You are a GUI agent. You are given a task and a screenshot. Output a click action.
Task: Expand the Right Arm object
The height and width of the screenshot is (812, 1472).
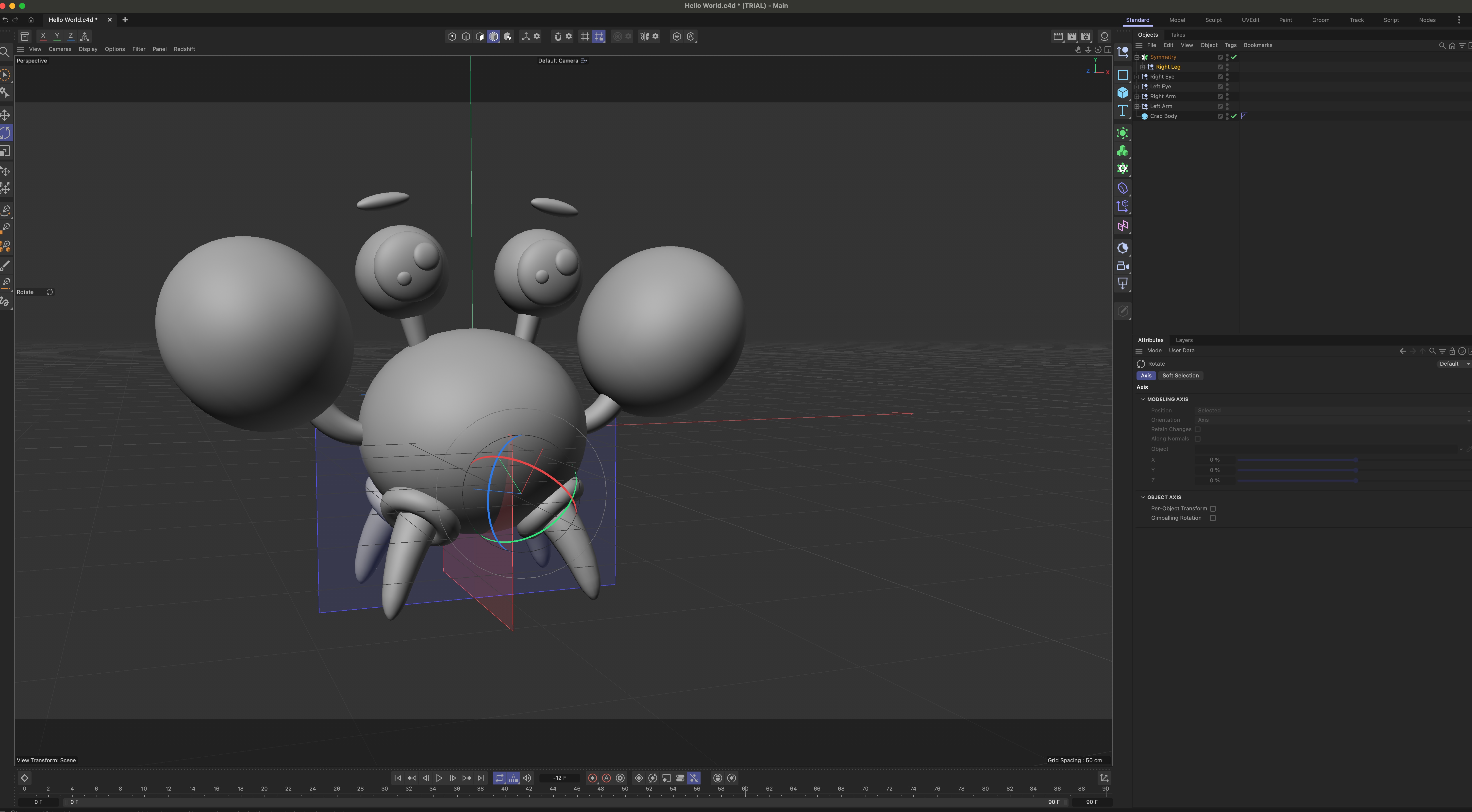pos(1137,97)
